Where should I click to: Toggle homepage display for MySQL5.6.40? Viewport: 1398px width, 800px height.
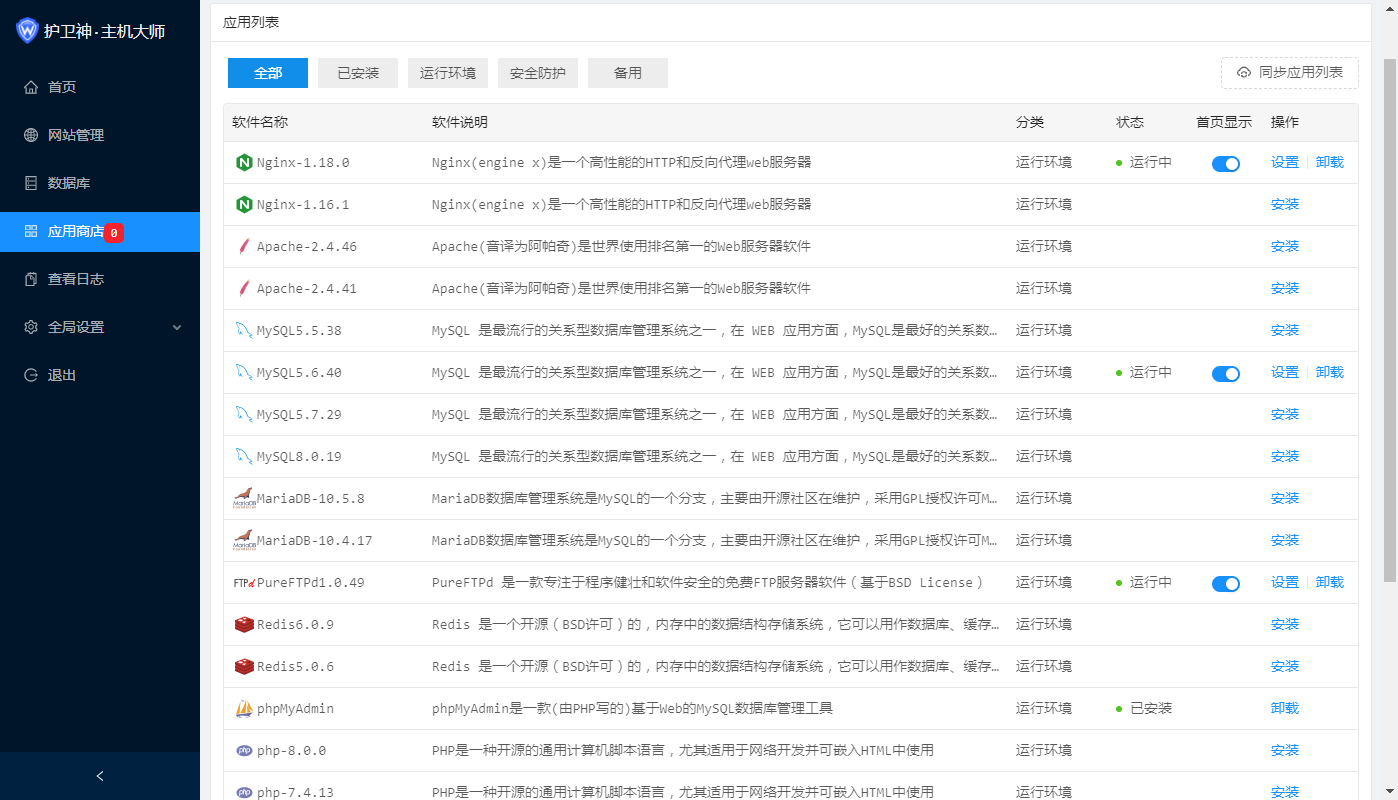[1225, 373]
